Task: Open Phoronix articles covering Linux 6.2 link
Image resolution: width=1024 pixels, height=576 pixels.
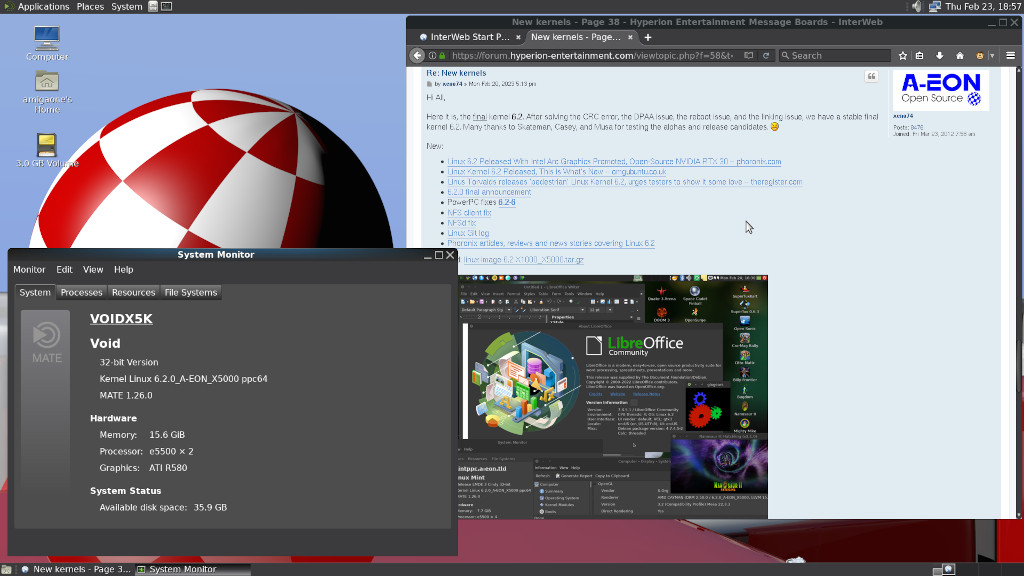Action: pyautogui.click(x=551, y=243)
